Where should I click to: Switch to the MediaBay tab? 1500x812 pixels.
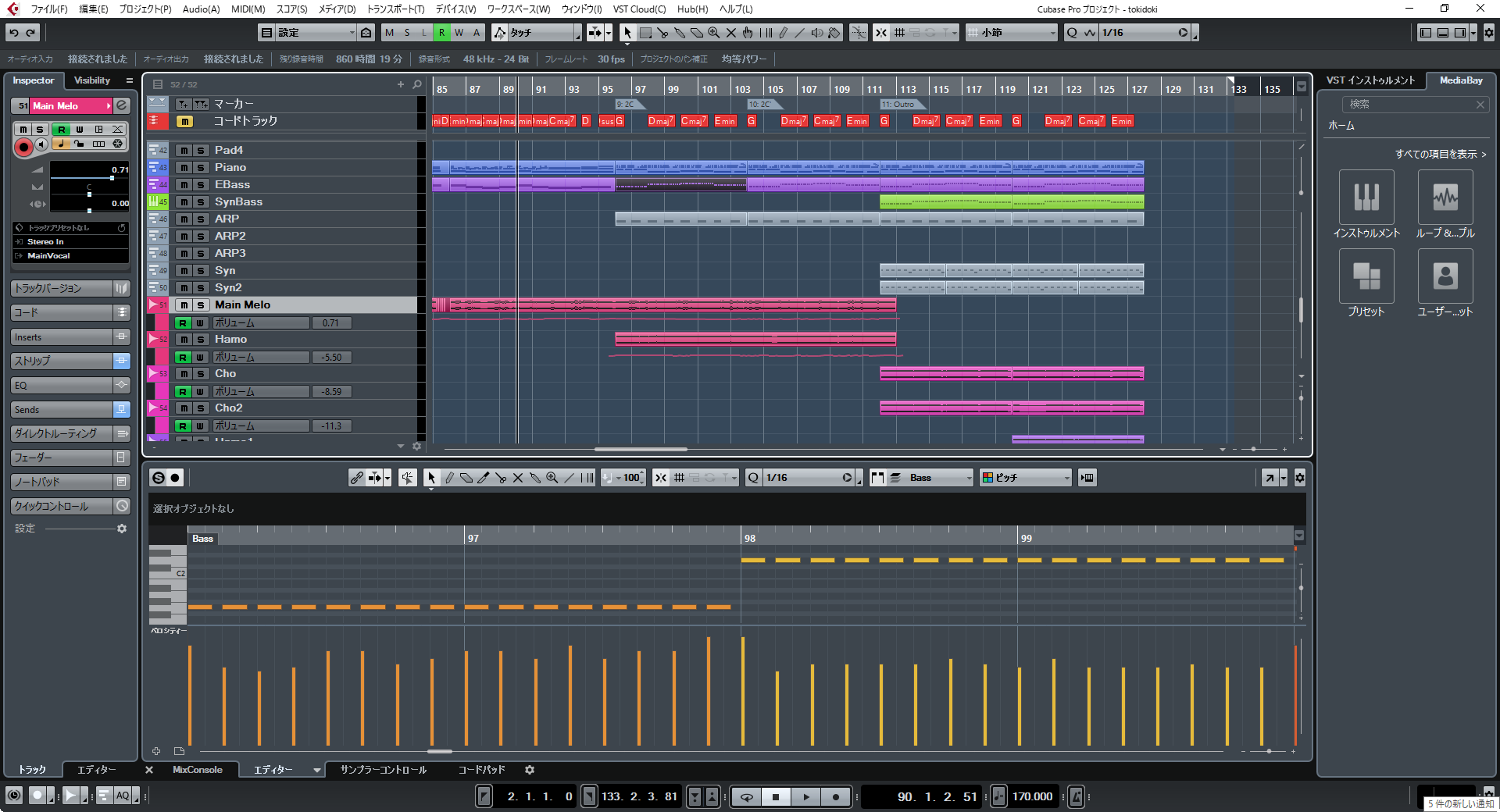point(1461,80)
